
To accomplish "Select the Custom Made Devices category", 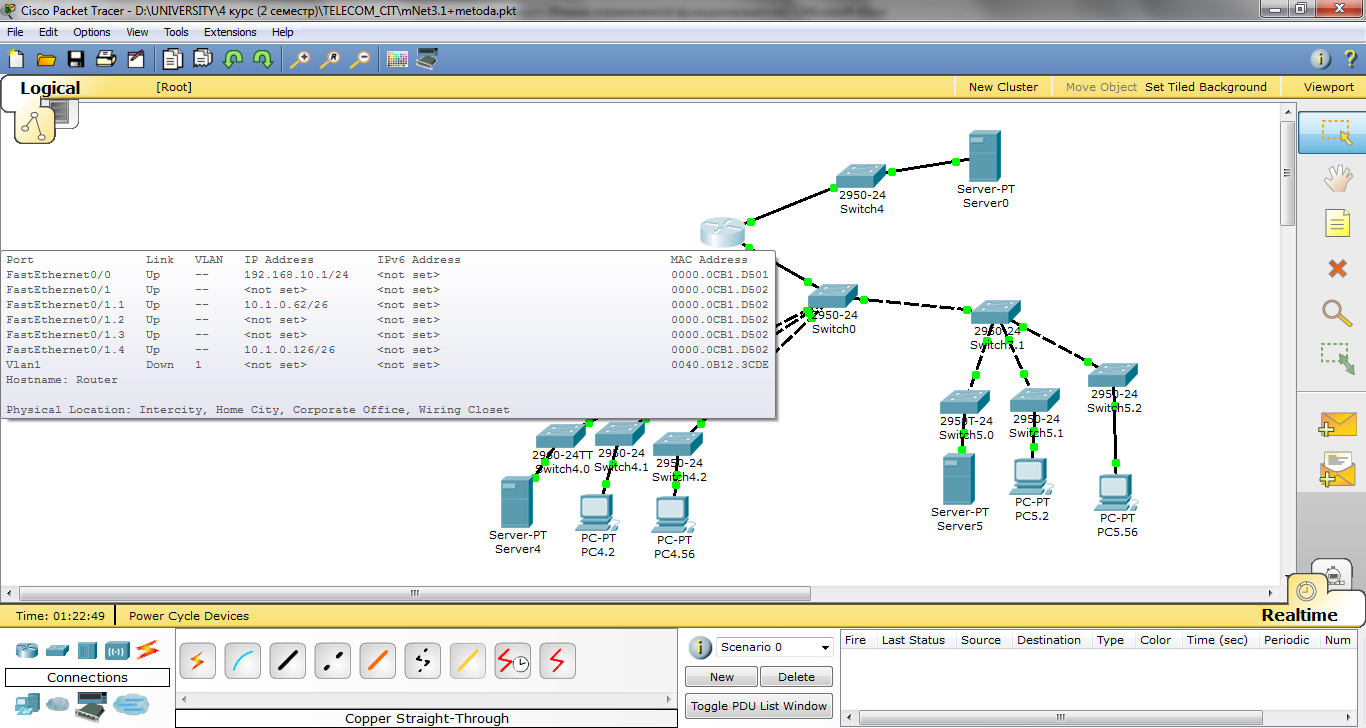I will coord(91,704).
